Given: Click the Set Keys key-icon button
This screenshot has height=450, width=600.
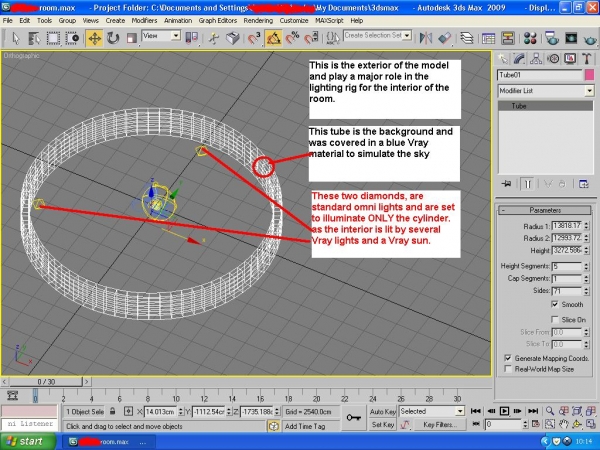Looking at the screenshot, I should click(x=354, y=417).
